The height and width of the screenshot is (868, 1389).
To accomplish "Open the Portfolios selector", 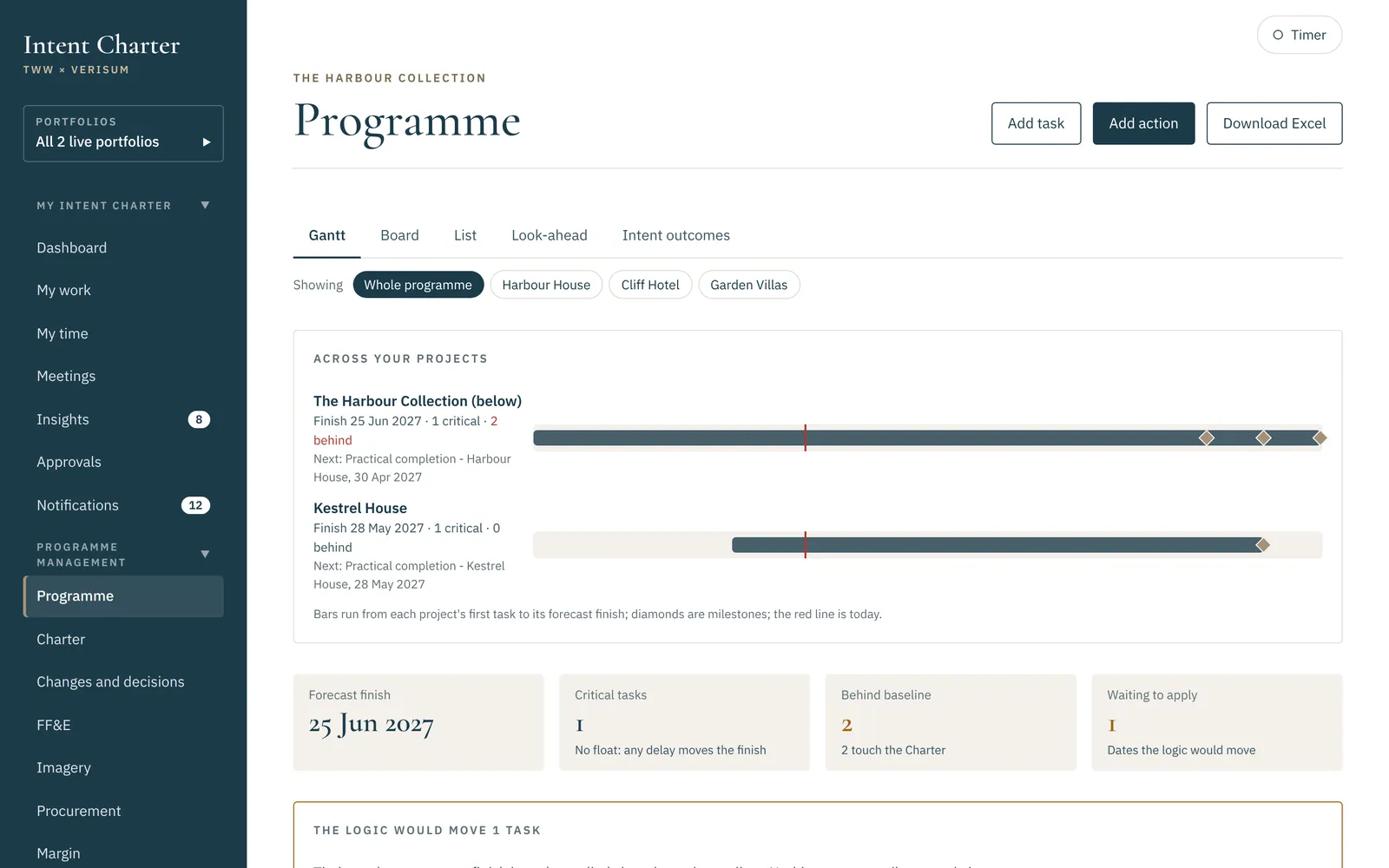I will (123, 134).
